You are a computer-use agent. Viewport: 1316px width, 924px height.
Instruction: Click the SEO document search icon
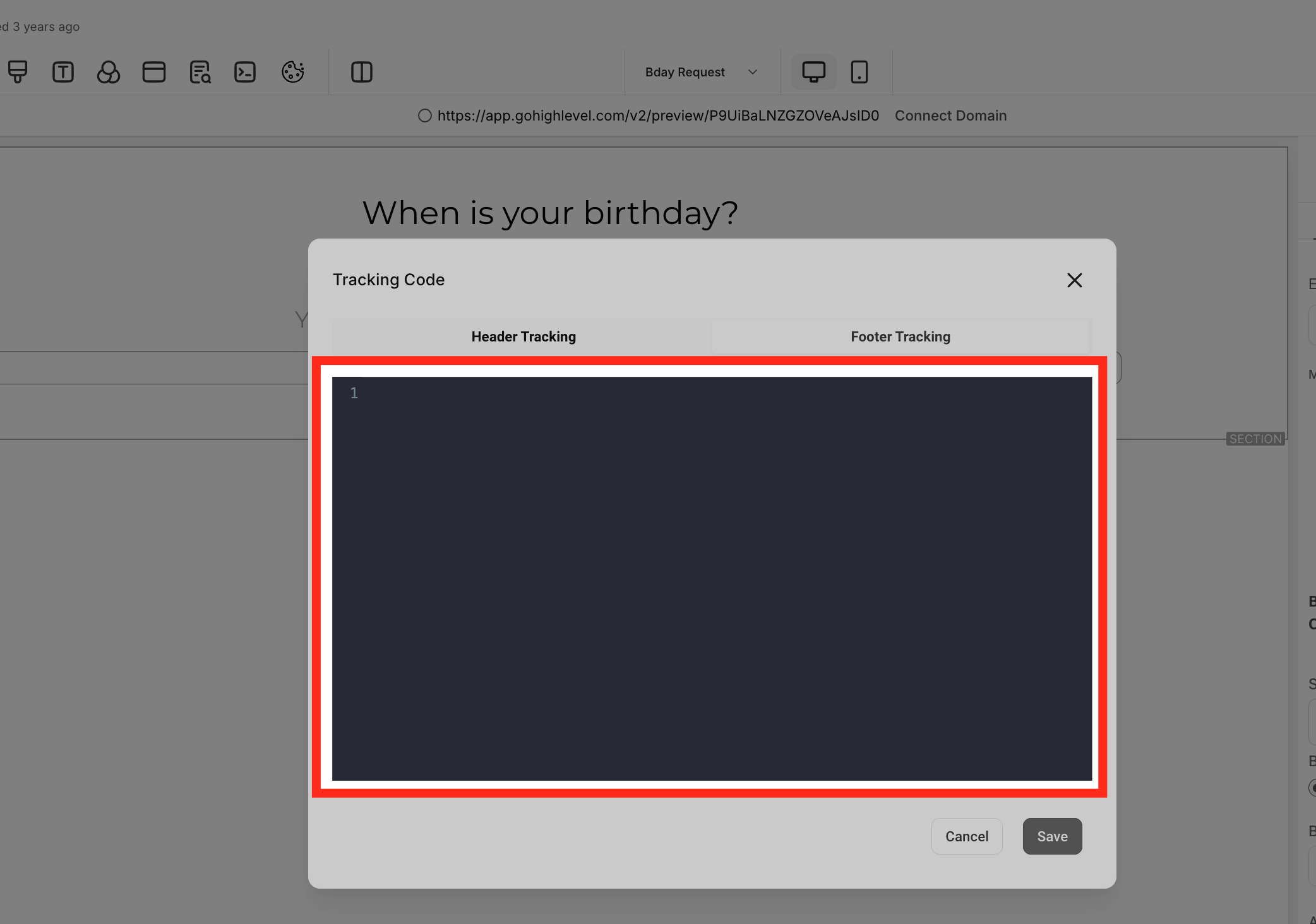click(200, 71)
